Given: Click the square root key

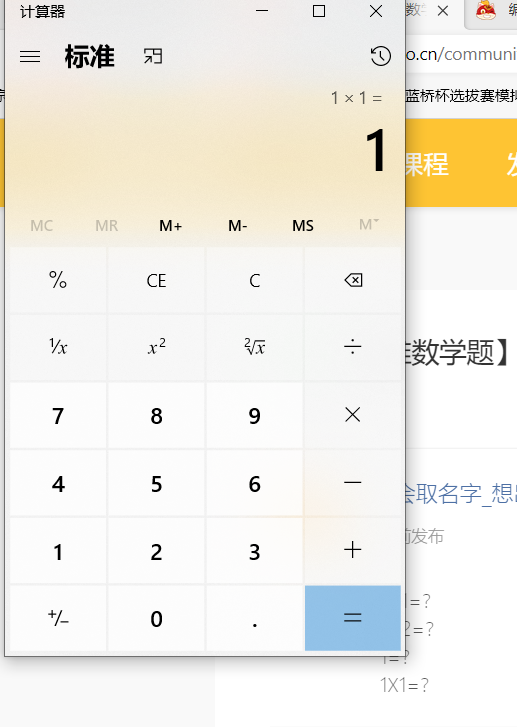Looking at the screenshot, I should (255, 347).
